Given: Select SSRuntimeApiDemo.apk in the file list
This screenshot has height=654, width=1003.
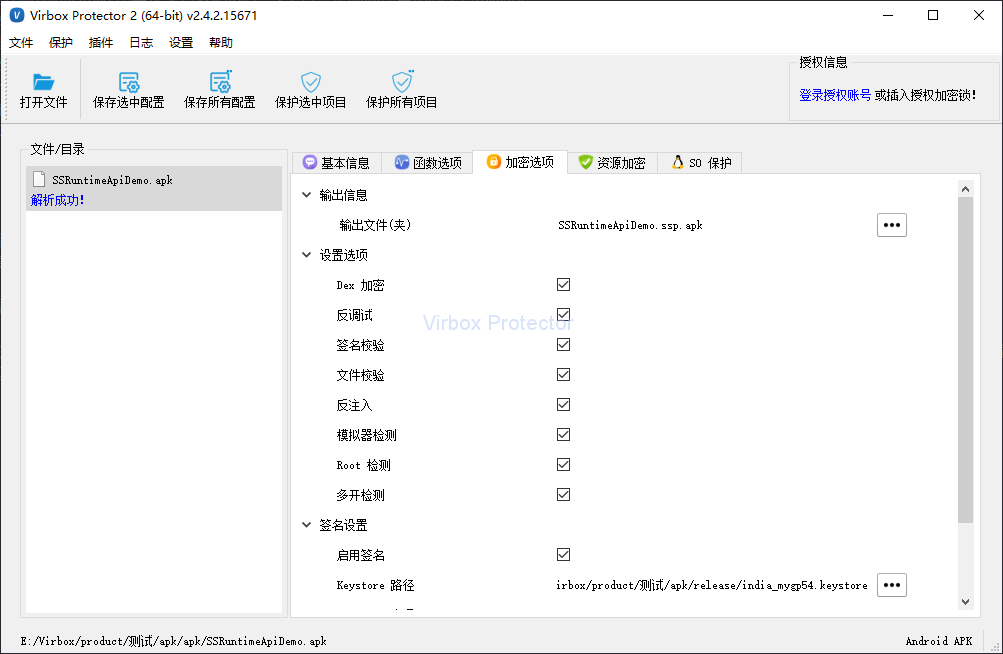Looking at the screenshot, I should point(154,189).
